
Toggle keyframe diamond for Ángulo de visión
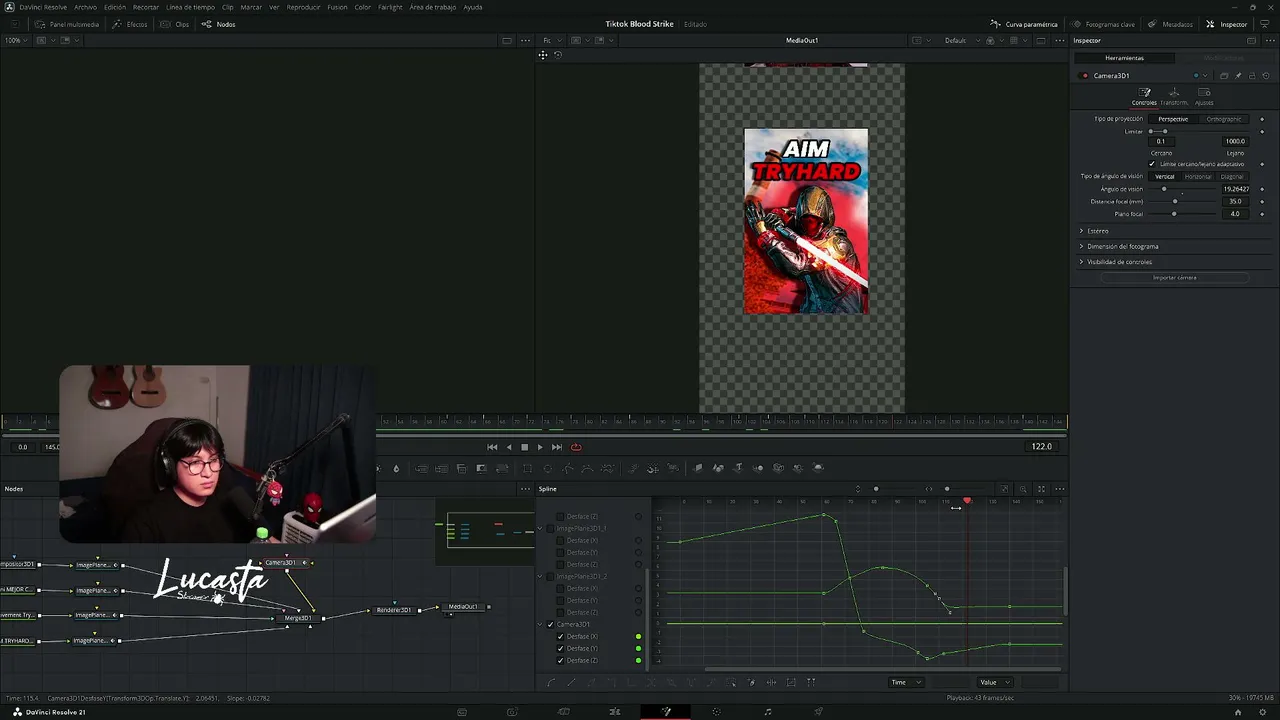(1262, 189)
